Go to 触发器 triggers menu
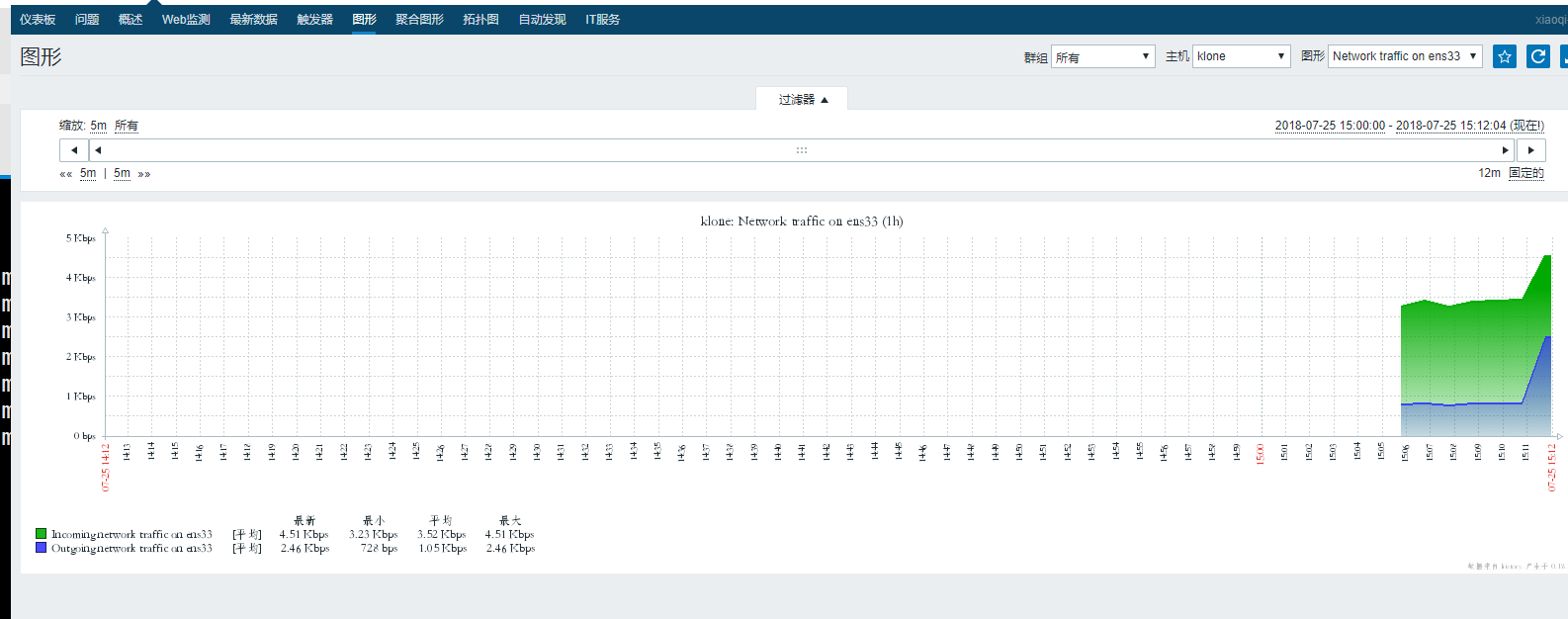1568x619 pixels. pos(314,20)
